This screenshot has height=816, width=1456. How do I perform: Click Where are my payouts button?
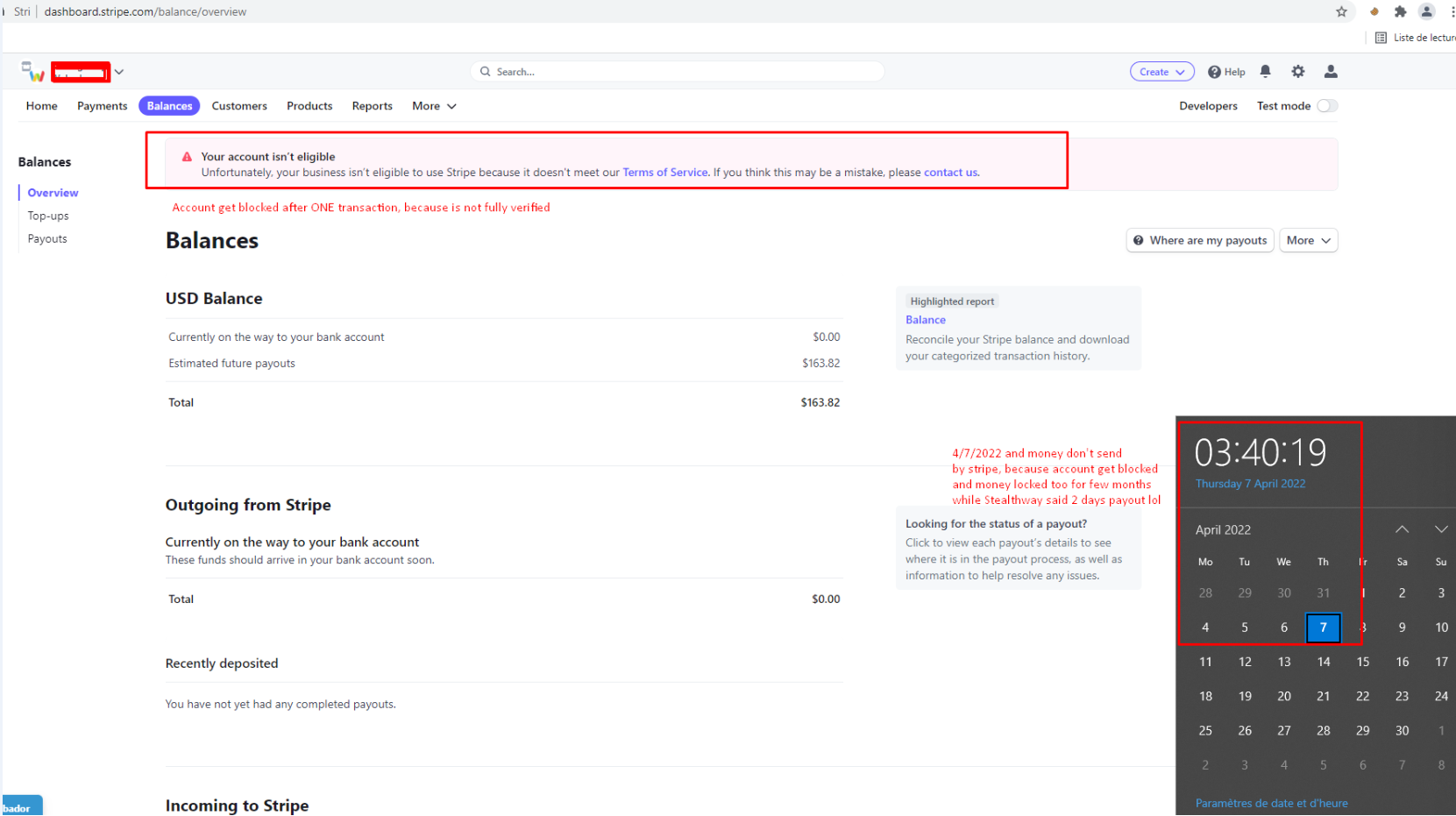click(x=1200, y=240)
